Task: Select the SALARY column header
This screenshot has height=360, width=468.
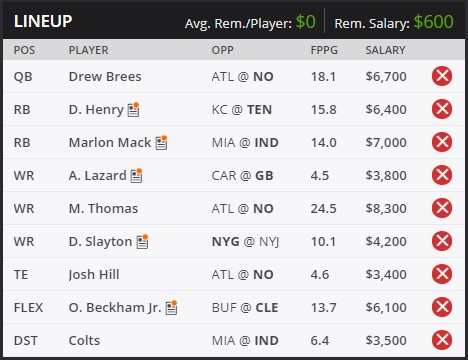Action: 385,50
